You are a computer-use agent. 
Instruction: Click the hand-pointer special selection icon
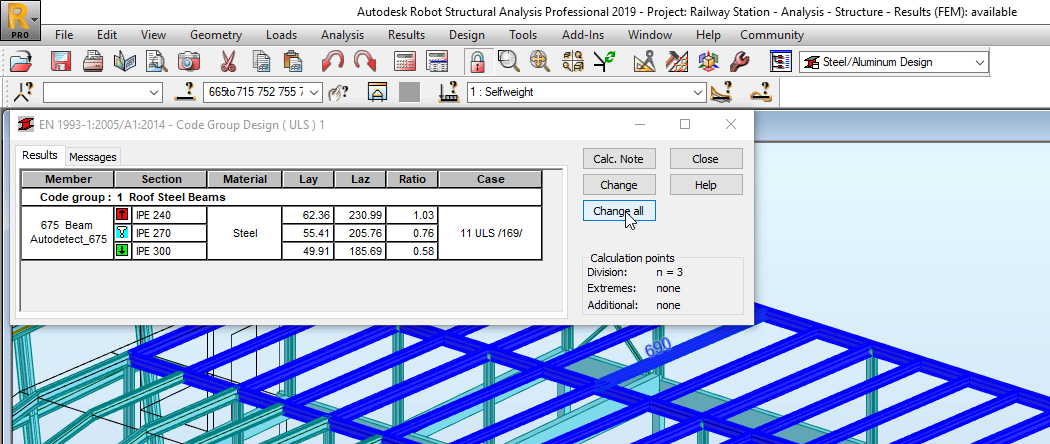pos(338,92)
